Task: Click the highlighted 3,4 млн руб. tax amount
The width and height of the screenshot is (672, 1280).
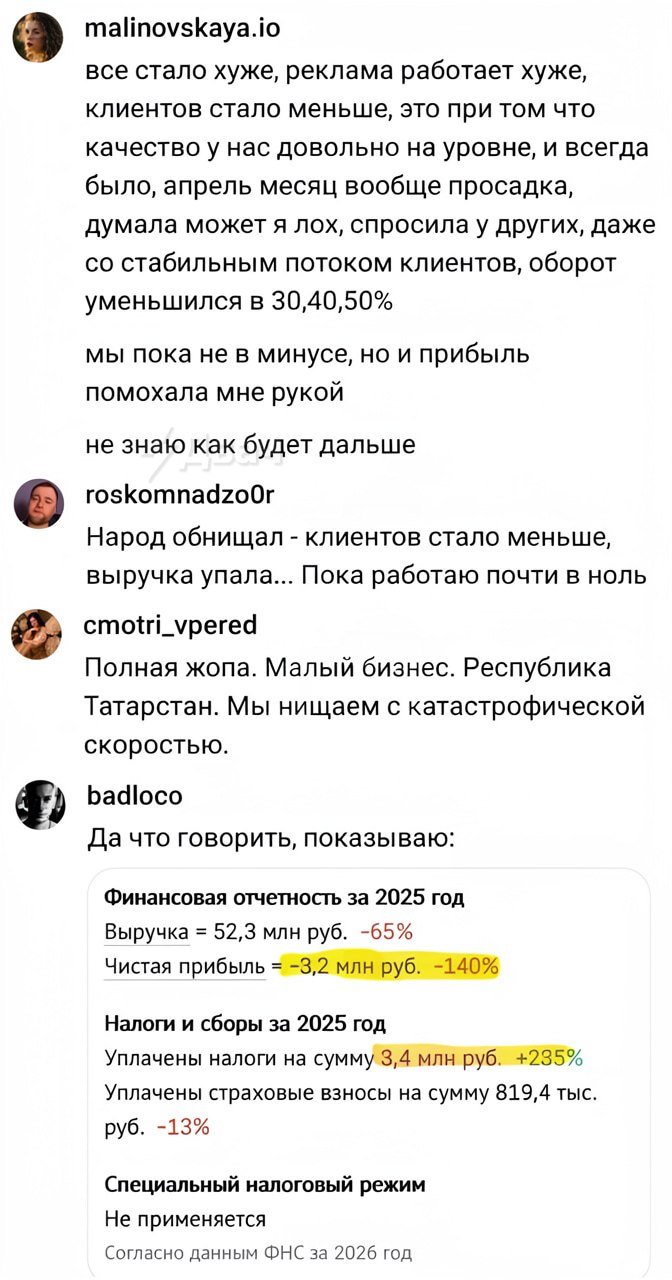Action: pos(438,1058)
